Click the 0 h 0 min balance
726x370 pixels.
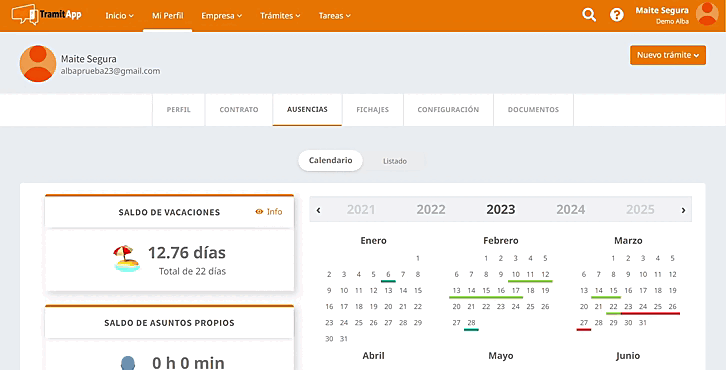pos(188,362)
